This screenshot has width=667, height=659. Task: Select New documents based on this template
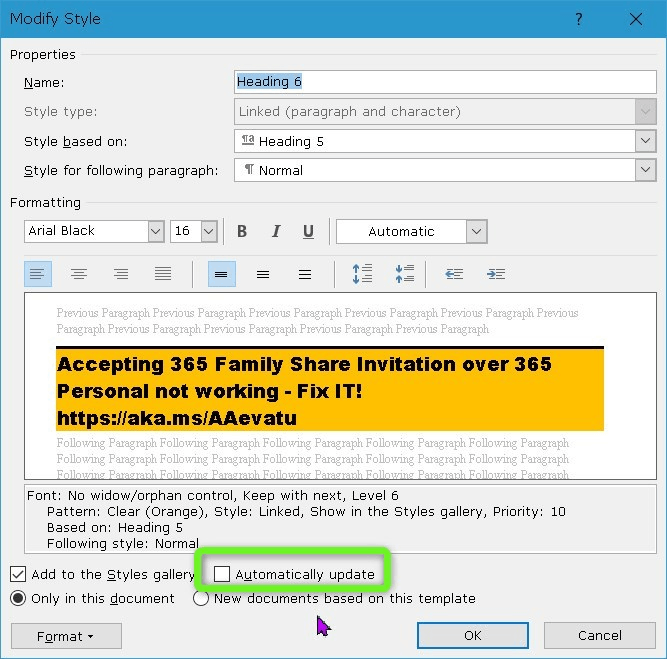tap(200, 598)
